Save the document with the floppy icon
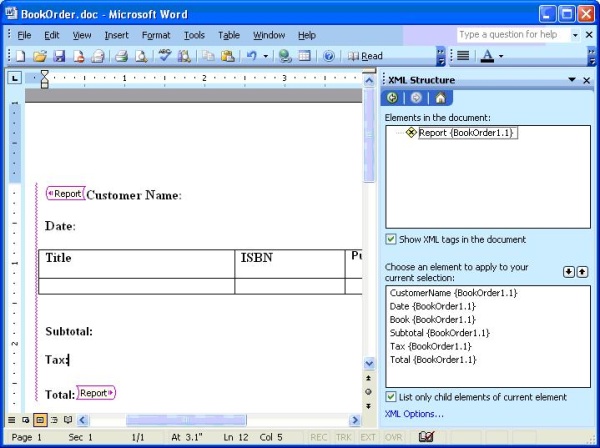The image size is (600, 448). click(x=59, y=56)
